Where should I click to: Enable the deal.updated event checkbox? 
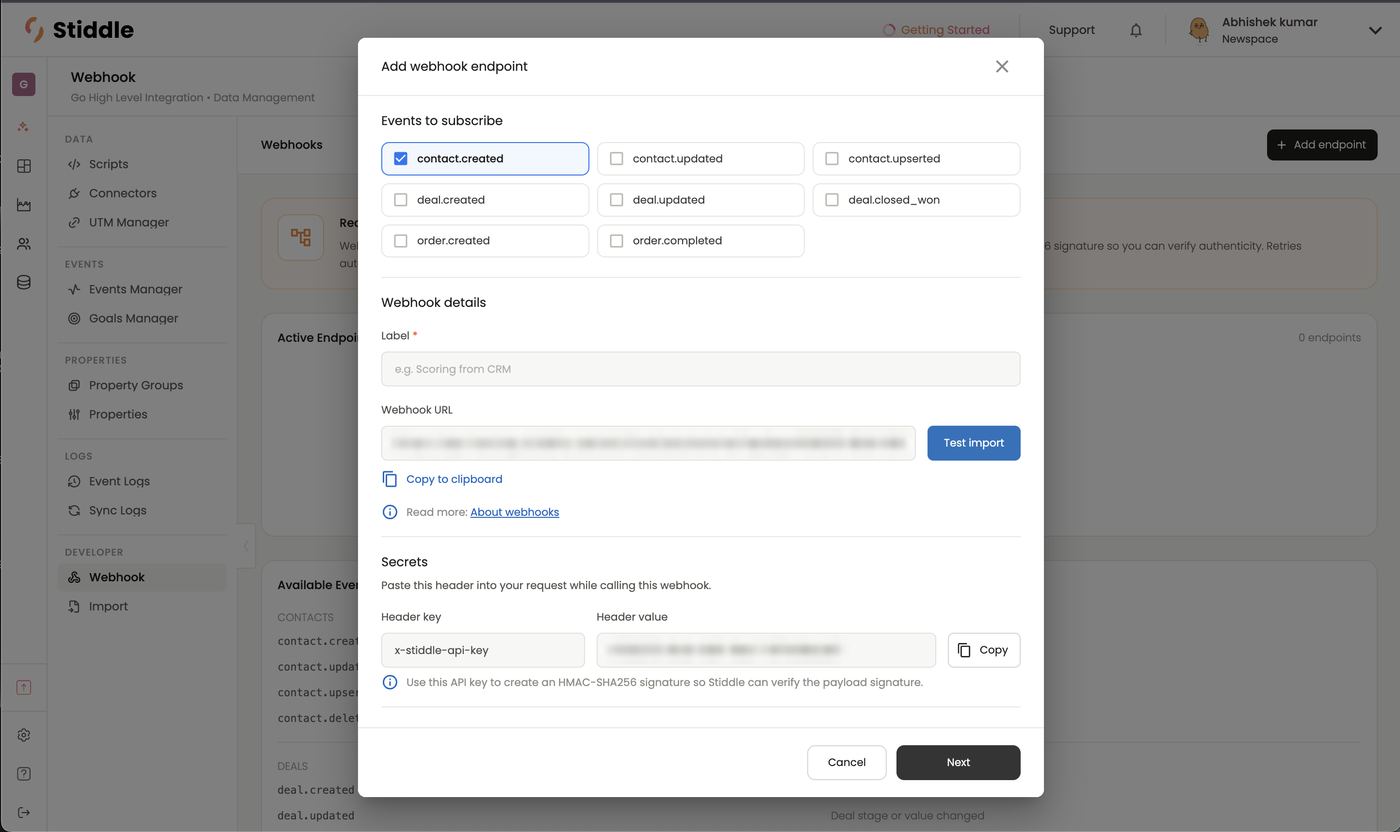click(x=617, y=200)
